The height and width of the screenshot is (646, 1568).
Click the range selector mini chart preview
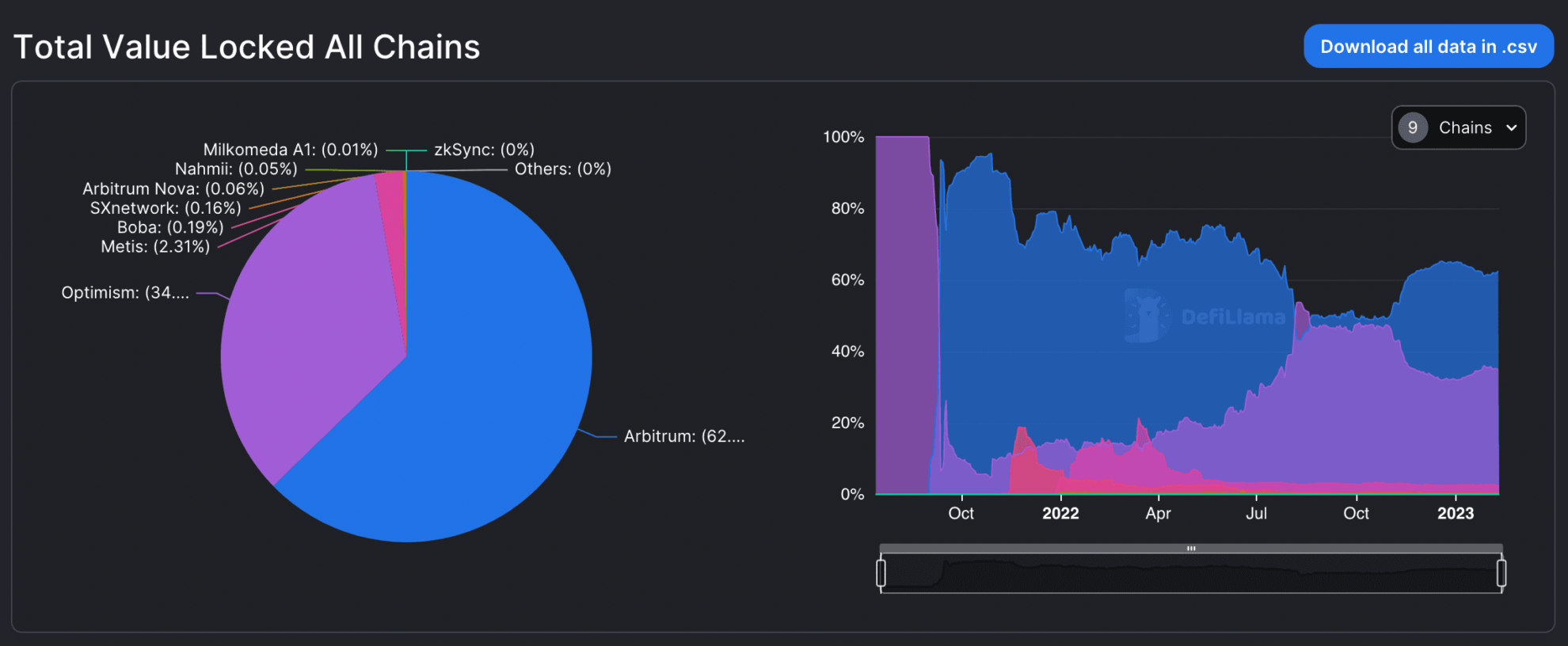click(1190, 574)
